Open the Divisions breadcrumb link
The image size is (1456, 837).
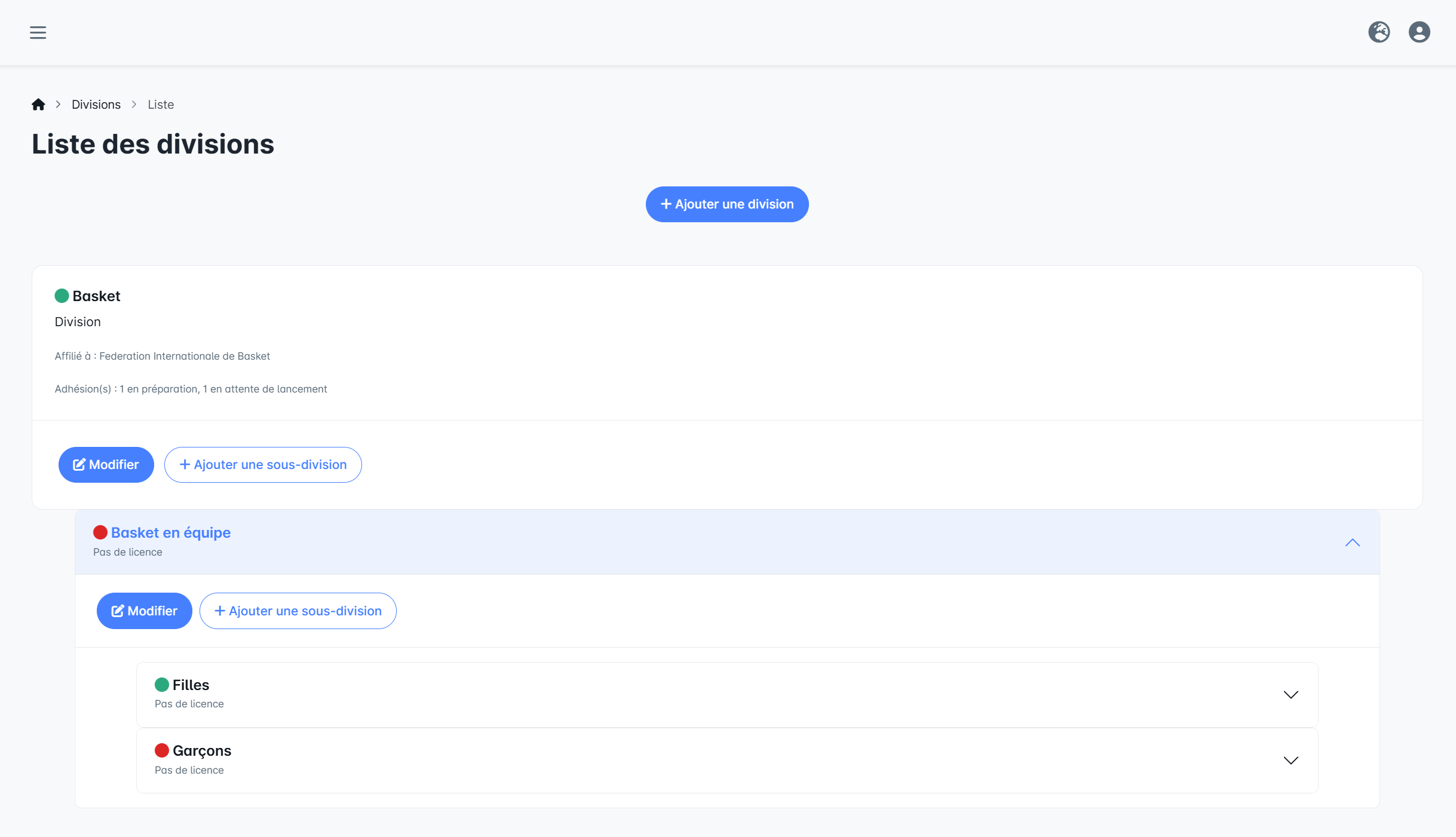[96, 105]
